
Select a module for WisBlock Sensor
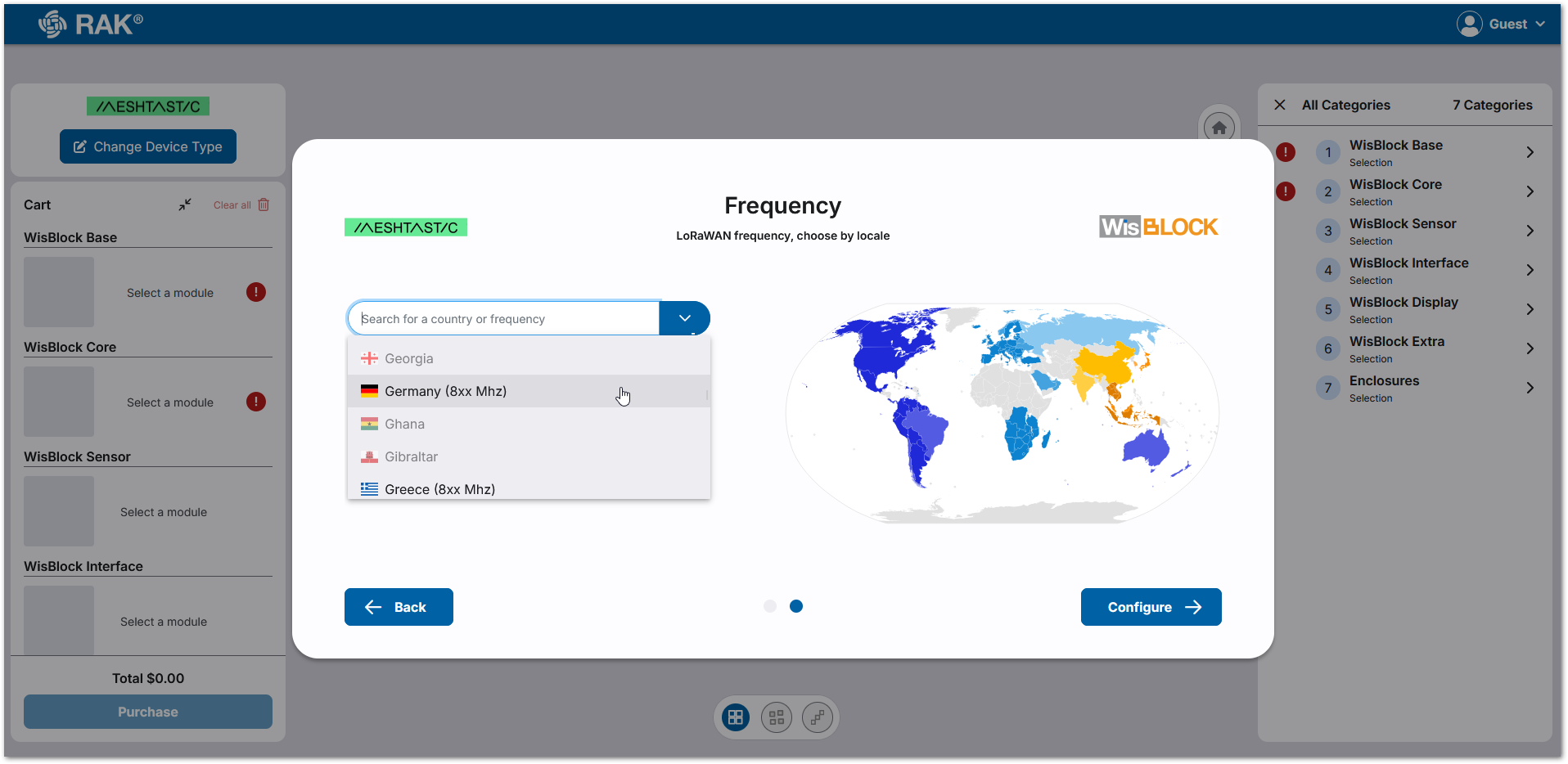[x=164, y=512]
